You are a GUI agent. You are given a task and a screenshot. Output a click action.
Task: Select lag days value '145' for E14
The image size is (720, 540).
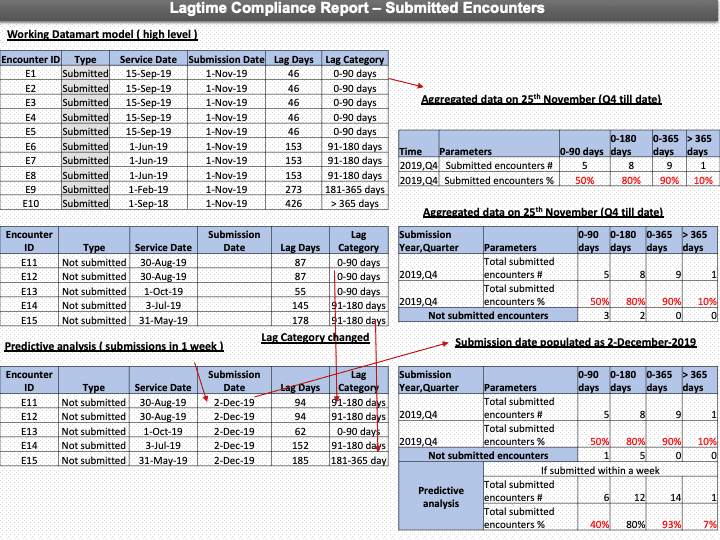coord(300,305)
